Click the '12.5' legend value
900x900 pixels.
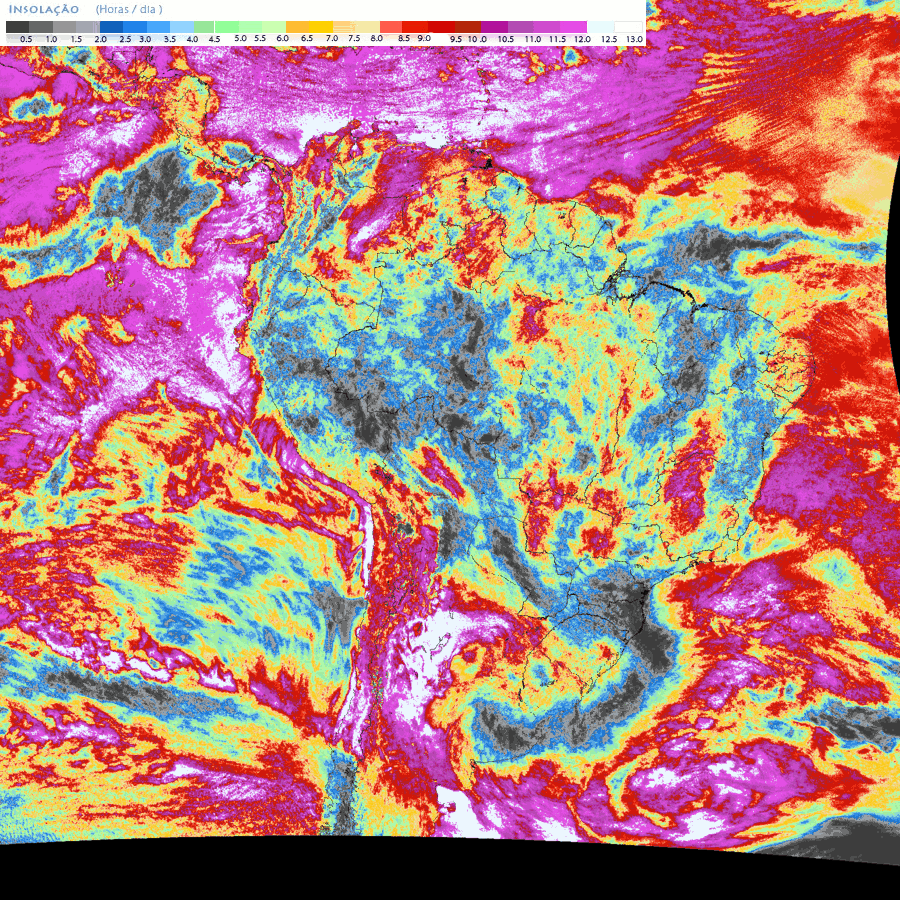coord(609,40)
